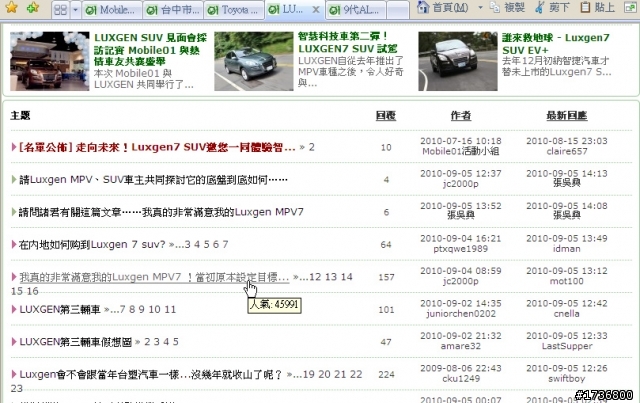This screenshot has height=403, width=640.
Task: Go to page 22 of 台塑汽車 thread
Action: (356, 374)
